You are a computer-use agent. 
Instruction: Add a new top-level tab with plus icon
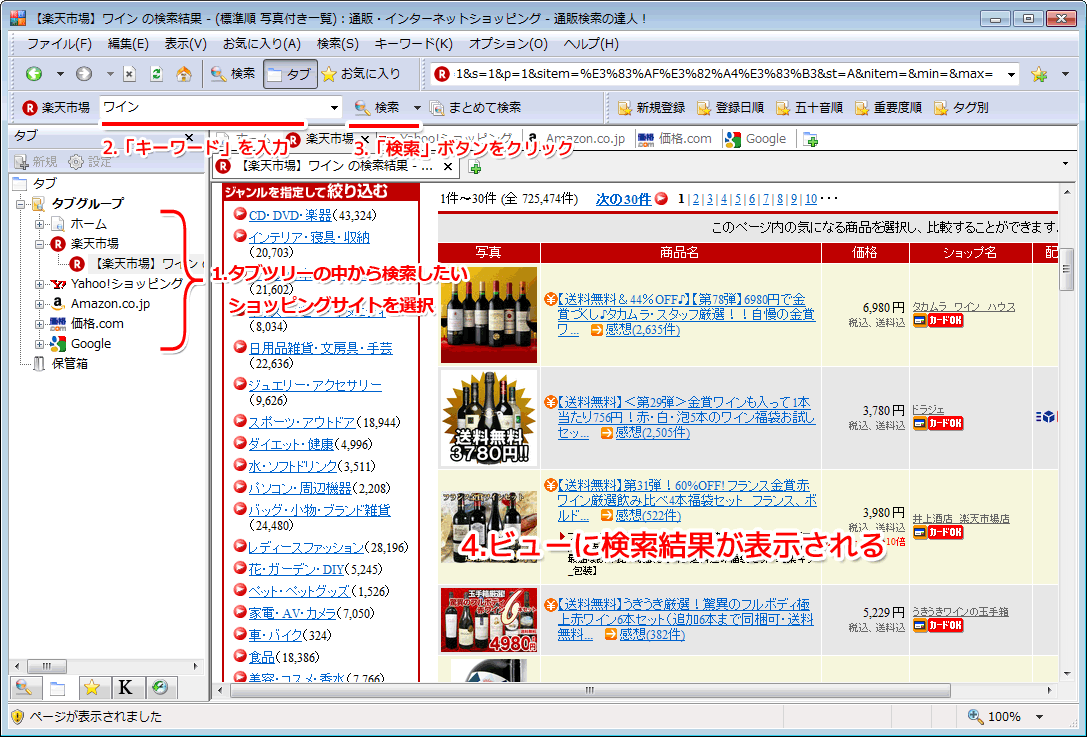[810, 139]
